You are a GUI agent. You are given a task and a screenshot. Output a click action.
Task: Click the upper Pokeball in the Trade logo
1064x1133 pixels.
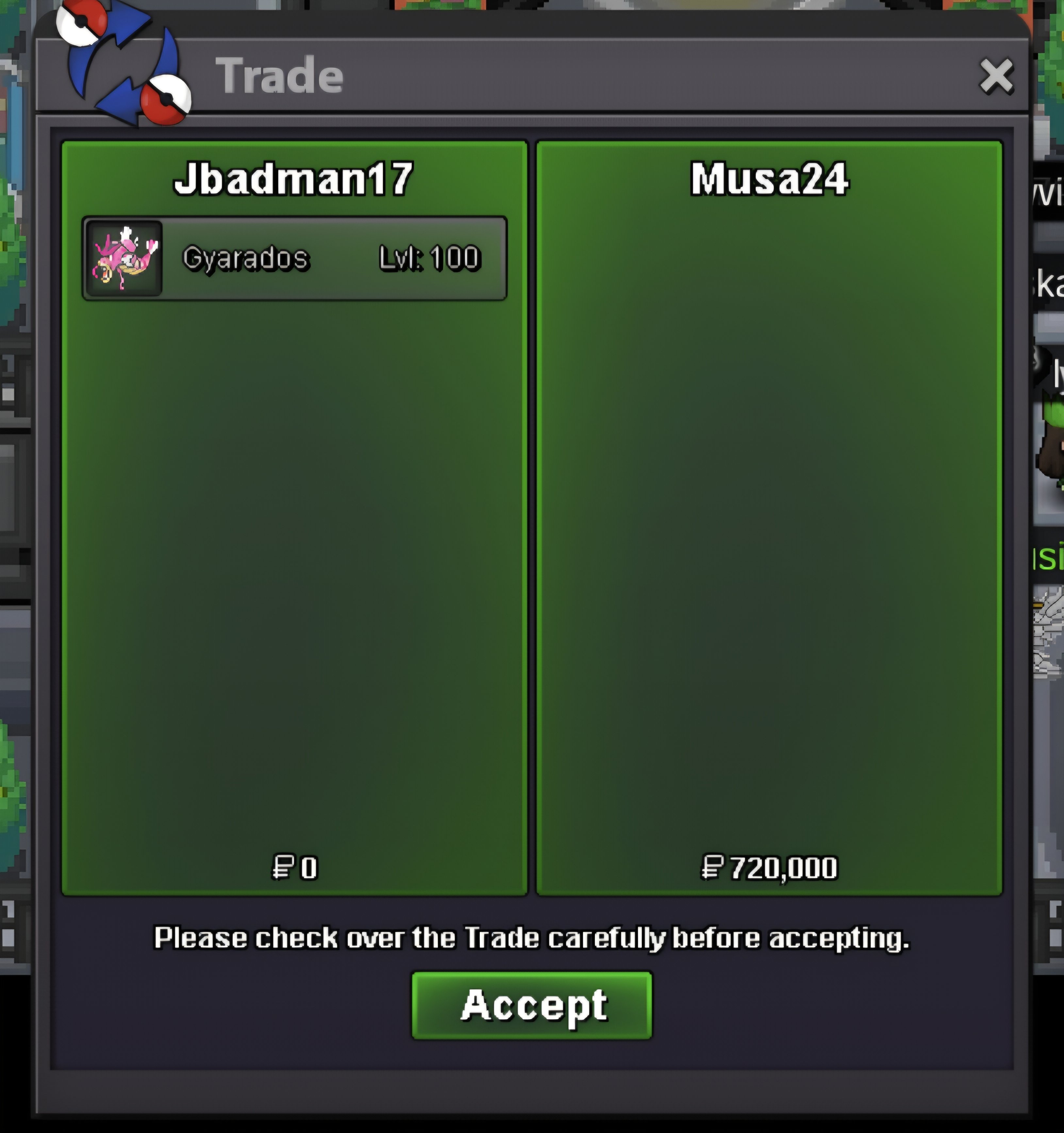[x=82, y=22]
